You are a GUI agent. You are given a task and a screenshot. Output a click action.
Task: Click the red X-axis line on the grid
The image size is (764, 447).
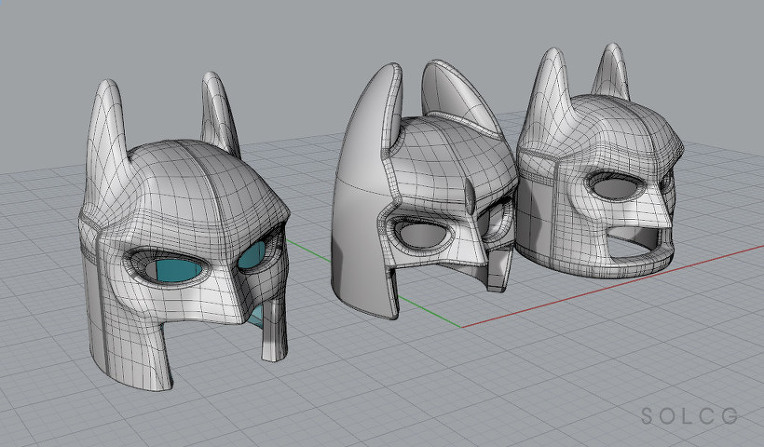tap(613, 287)
